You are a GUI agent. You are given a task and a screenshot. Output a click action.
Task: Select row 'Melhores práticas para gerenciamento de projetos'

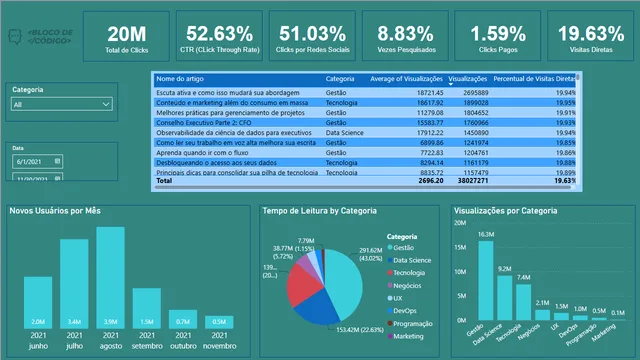click(365, 113)
